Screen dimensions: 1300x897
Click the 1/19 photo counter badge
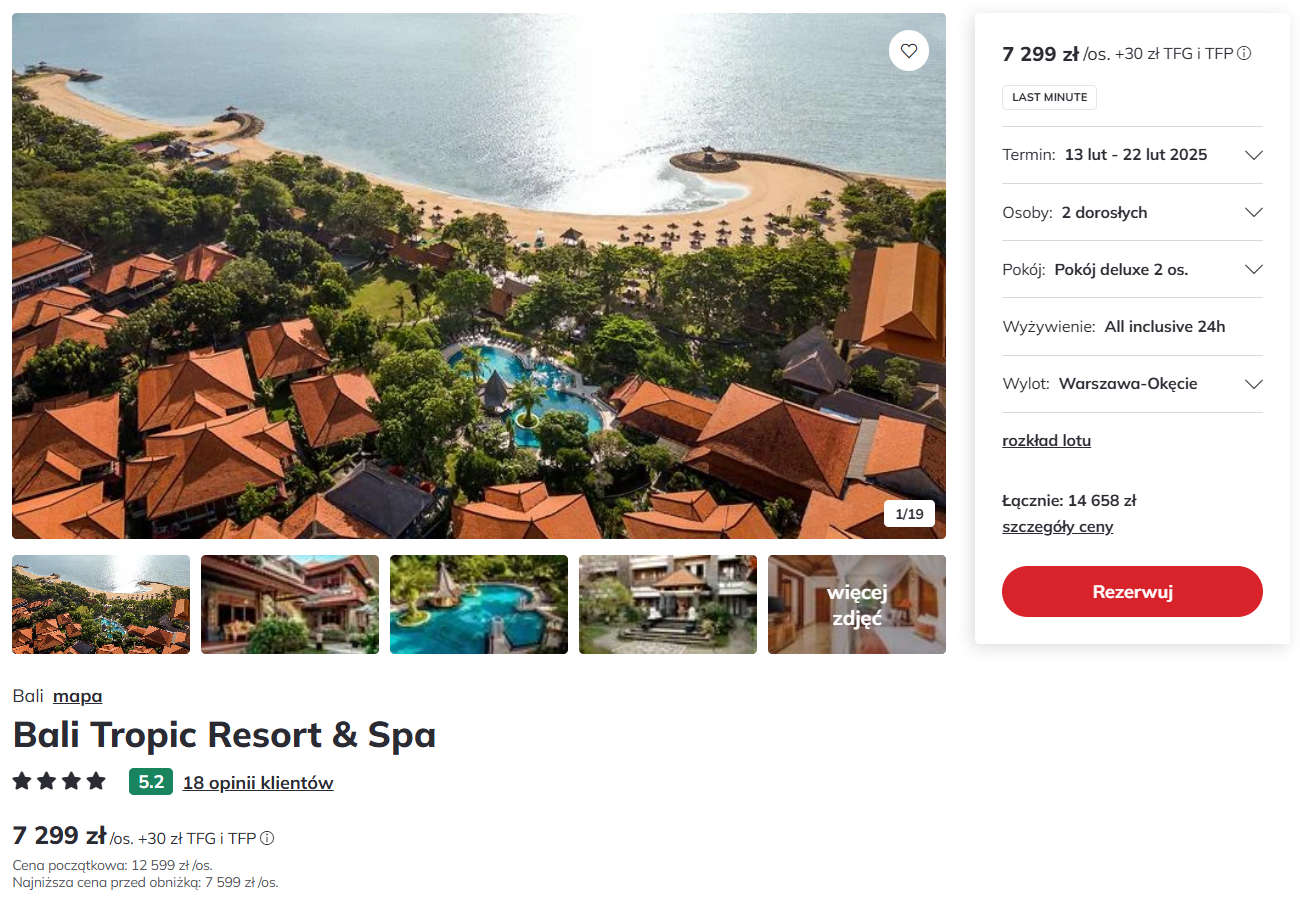(909, 514)
